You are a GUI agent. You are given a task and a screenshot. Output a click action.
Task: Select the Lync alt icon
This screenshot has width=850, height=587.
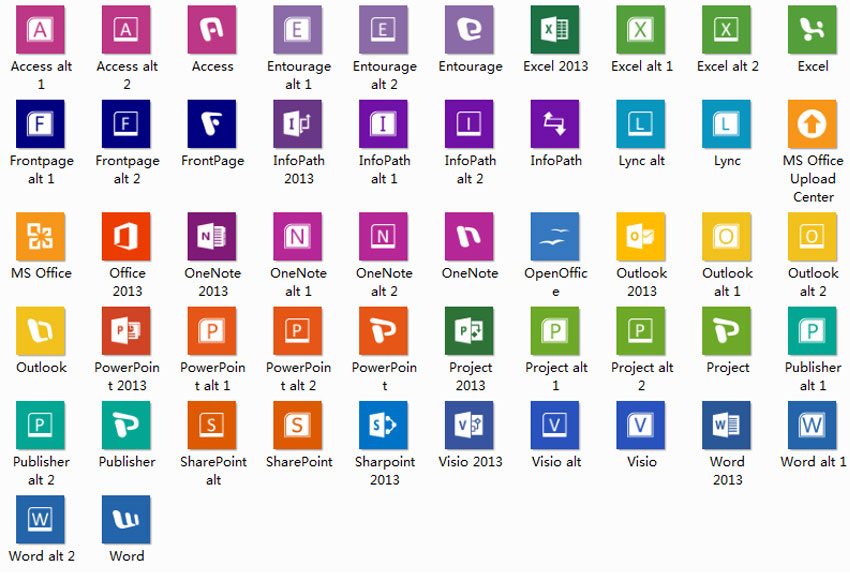[x=641, y=124]
